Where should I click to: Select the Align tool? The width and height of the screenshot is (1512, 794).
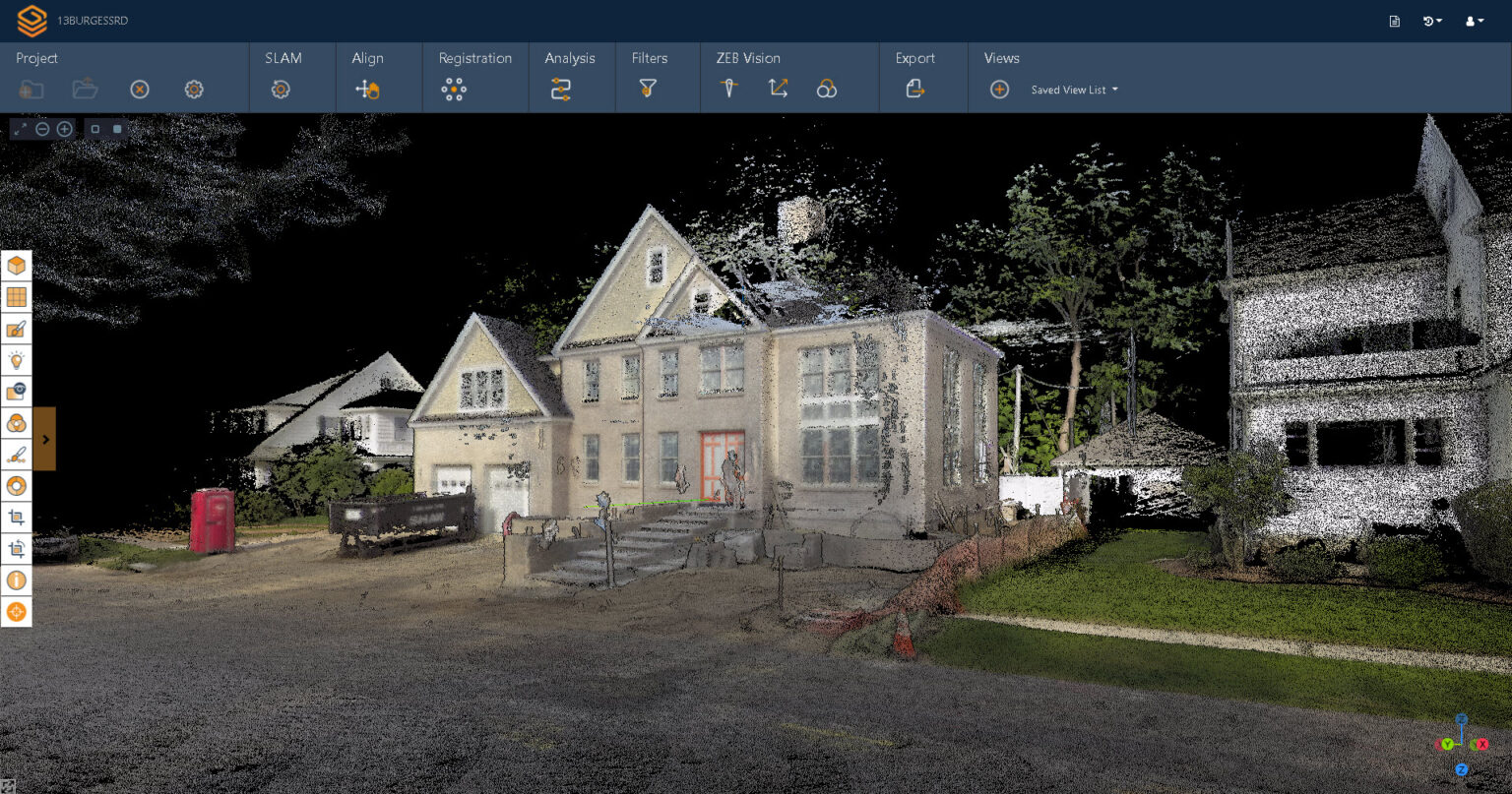click(367, 89)
